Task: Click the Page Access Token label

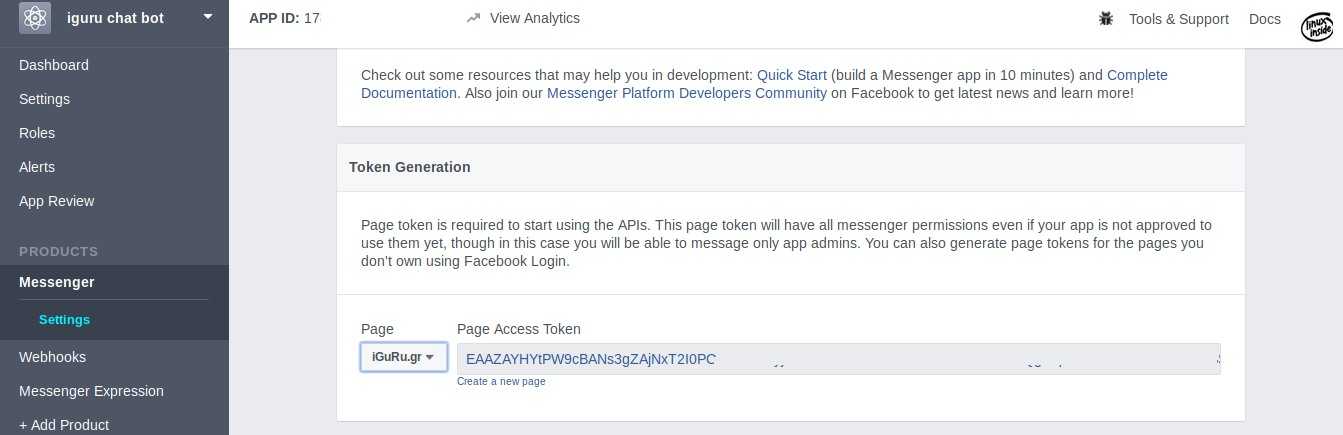Action: click(x=519, y=329)
